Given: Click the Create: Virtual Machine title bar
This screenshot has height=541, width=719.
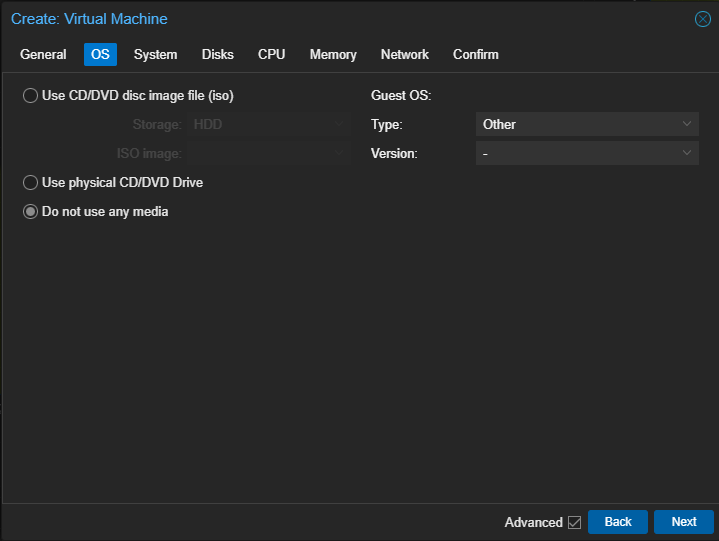Looking at the screenshot, I should (300, 19).
